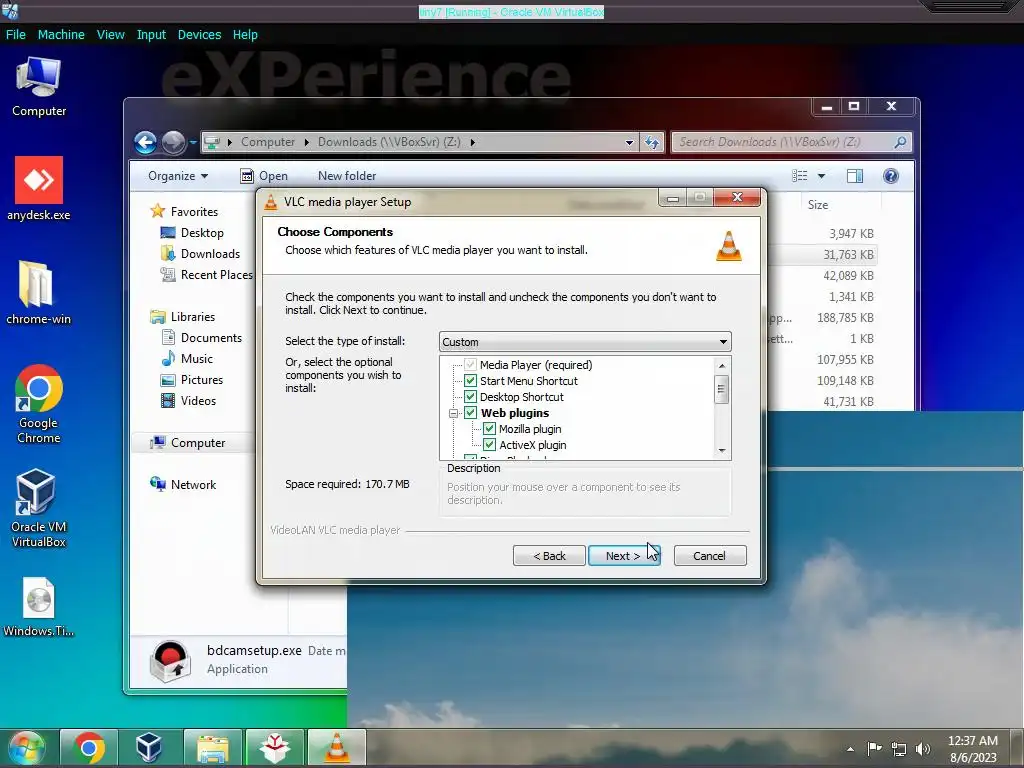
Task: Open the VirtualBox Input menu
Action: [x=151, y=35]
